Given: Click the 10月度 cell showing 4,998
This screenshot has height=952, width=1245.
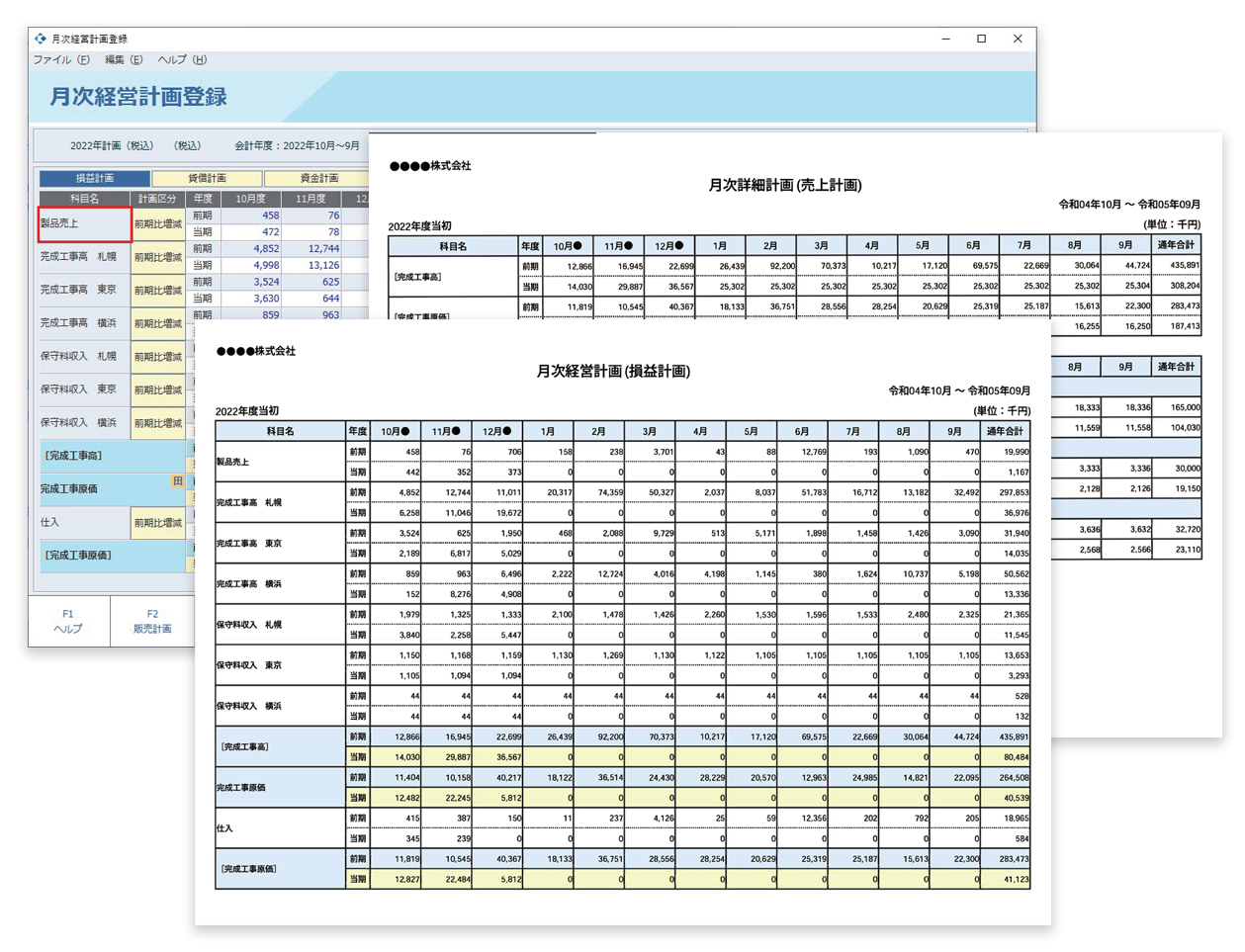Looking at the screenshot, I should click(251, 265).
